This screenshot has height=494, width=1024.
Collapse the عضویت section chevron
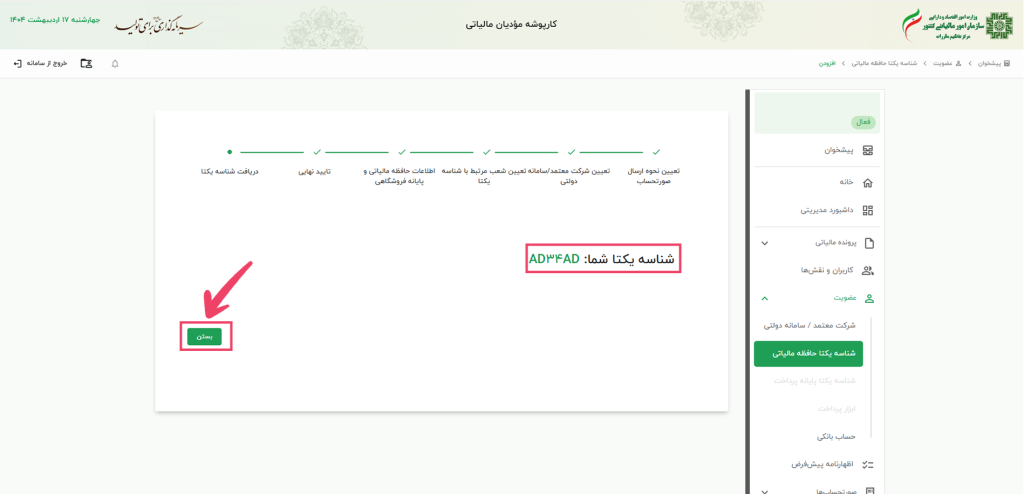point(765,298)
